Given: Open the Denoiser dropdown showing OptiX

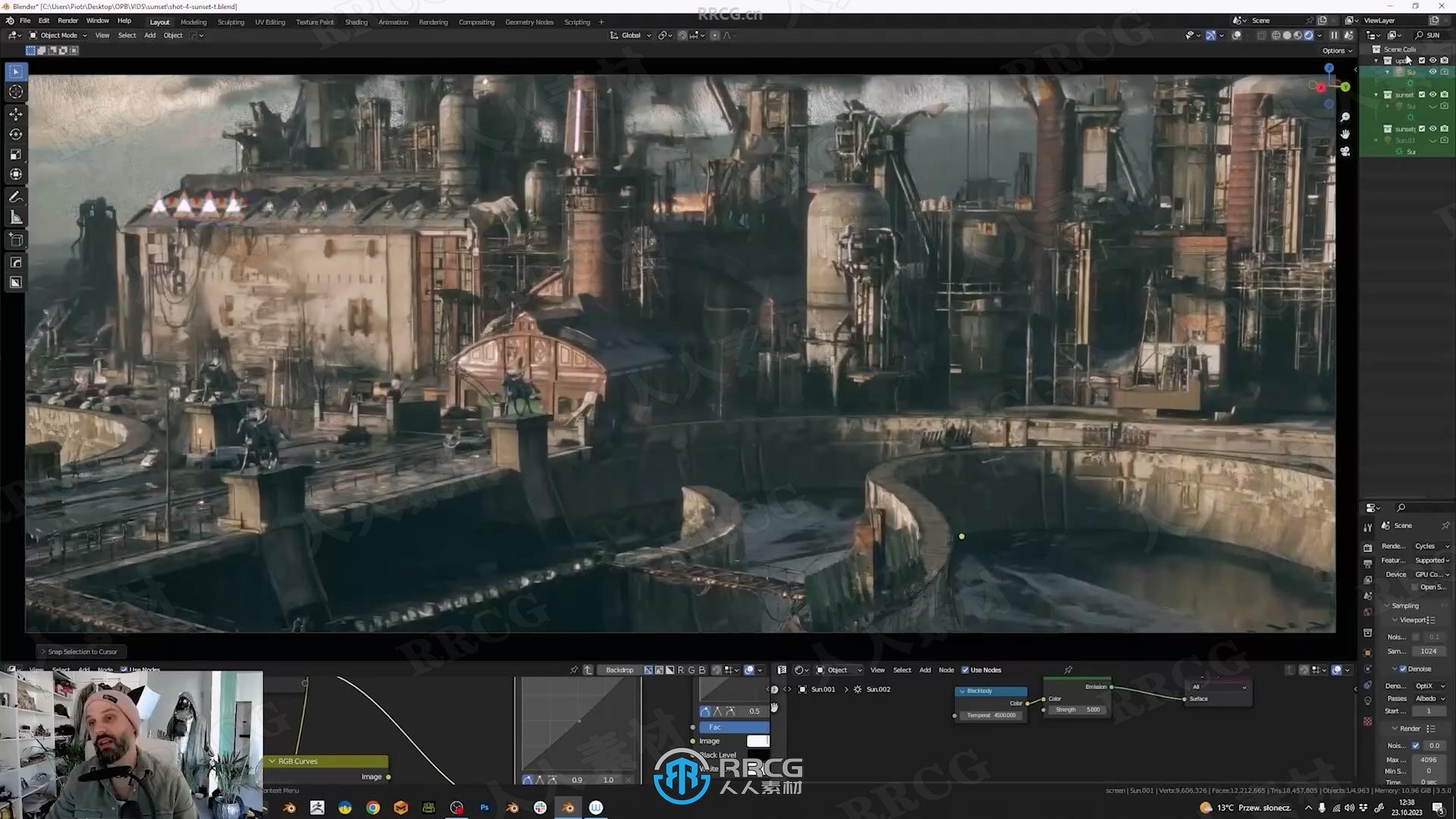Looking at the screenshot, I should [x=1429, y=686].
